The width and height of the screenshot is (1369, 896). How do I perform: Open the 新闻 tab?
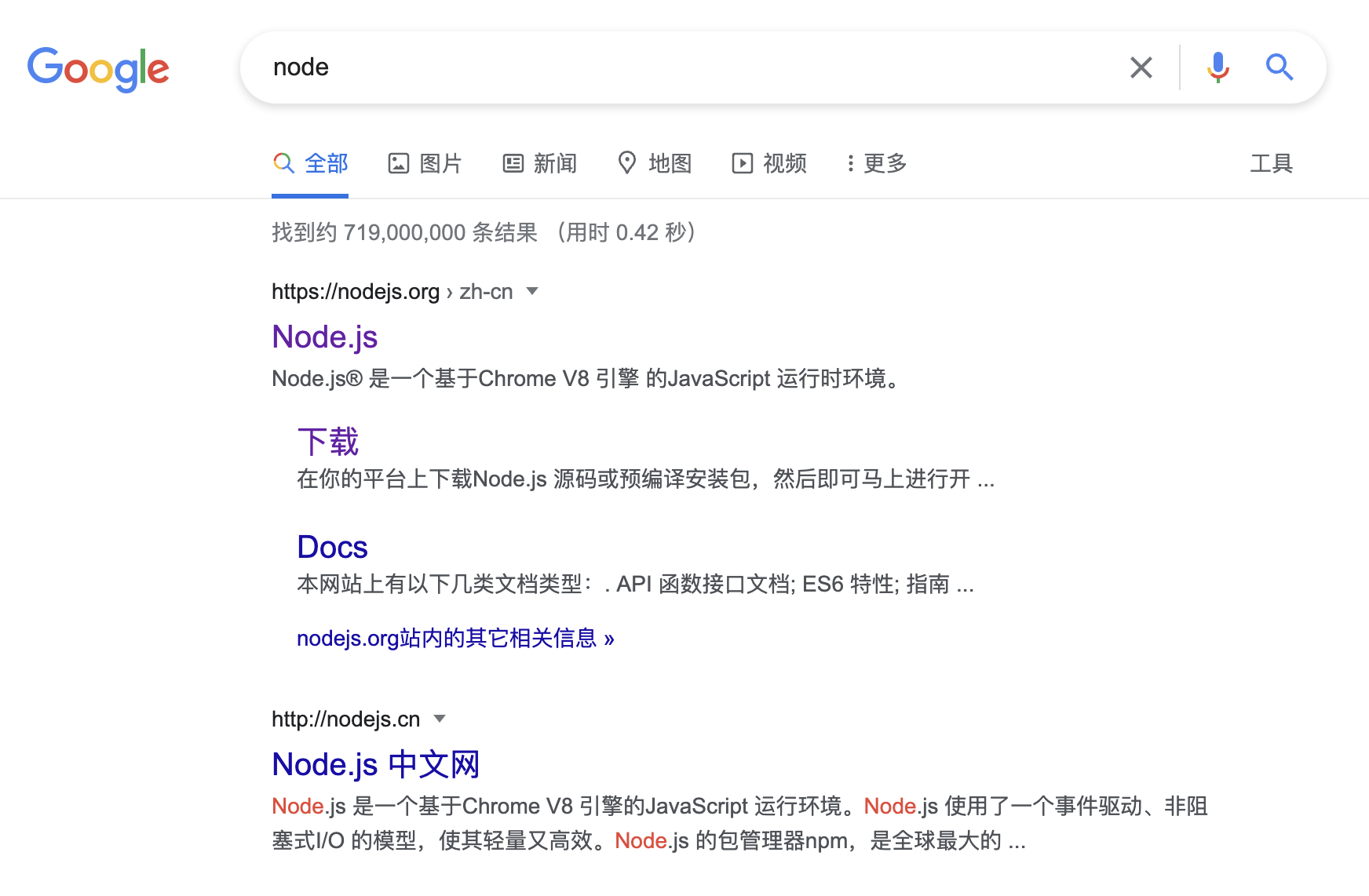click(539, 163)
